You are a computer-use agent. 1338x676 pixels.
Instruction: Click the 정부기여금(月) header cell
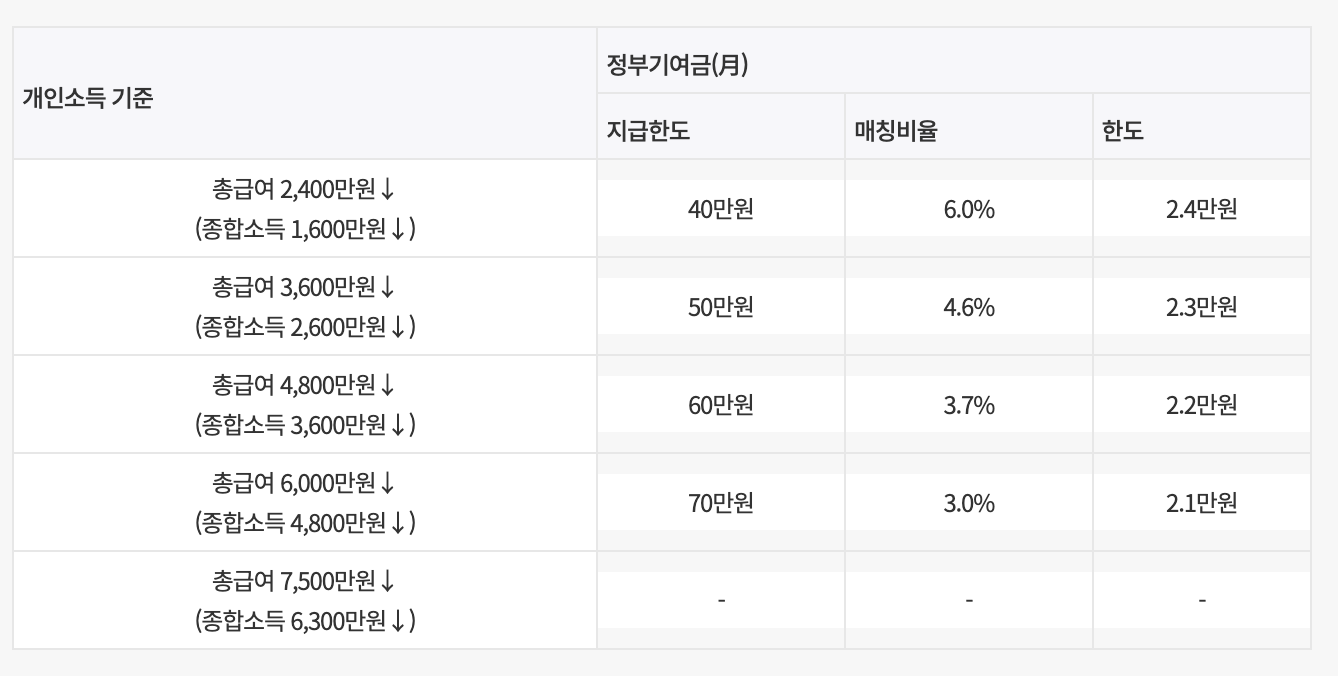(x=954, y=60)
